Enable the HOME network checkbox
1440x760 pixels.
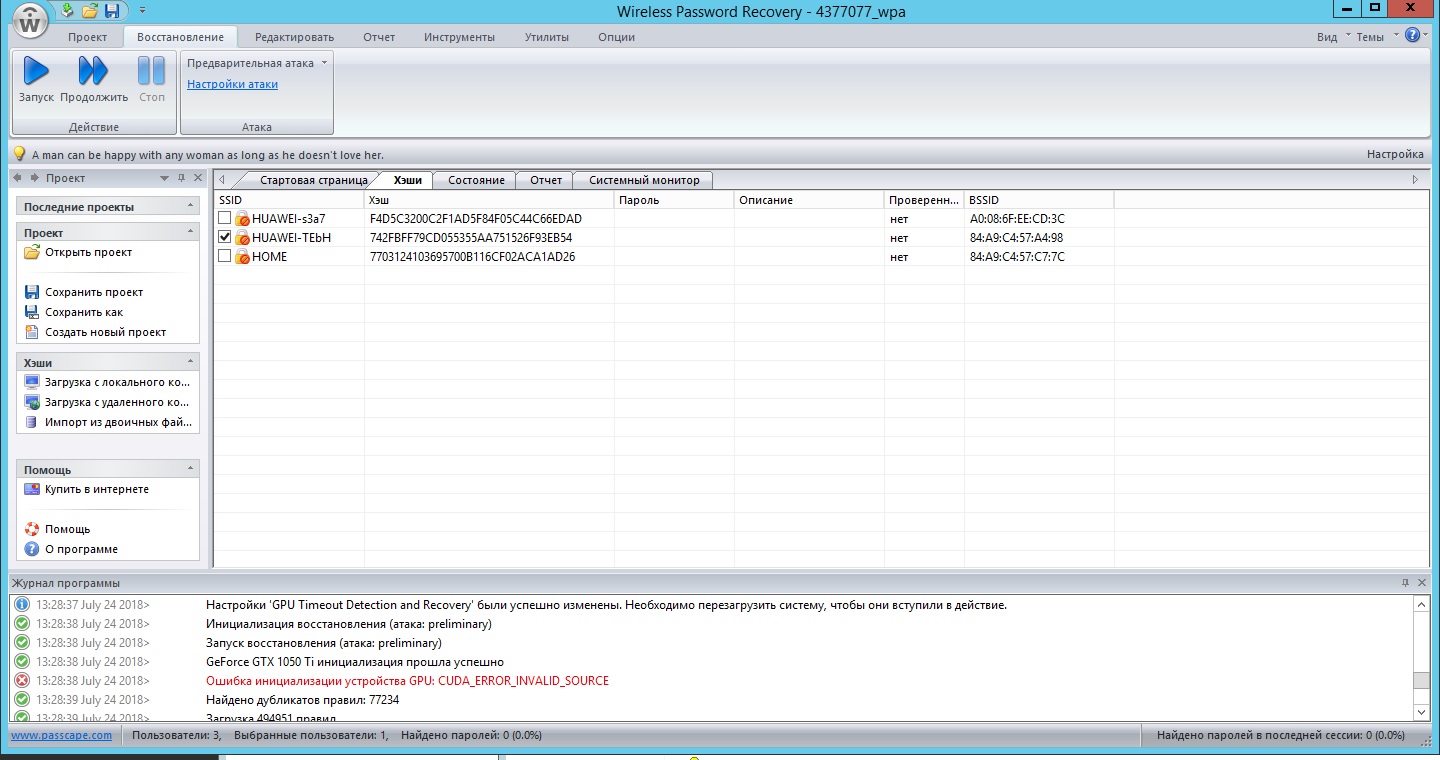(225, 256)
